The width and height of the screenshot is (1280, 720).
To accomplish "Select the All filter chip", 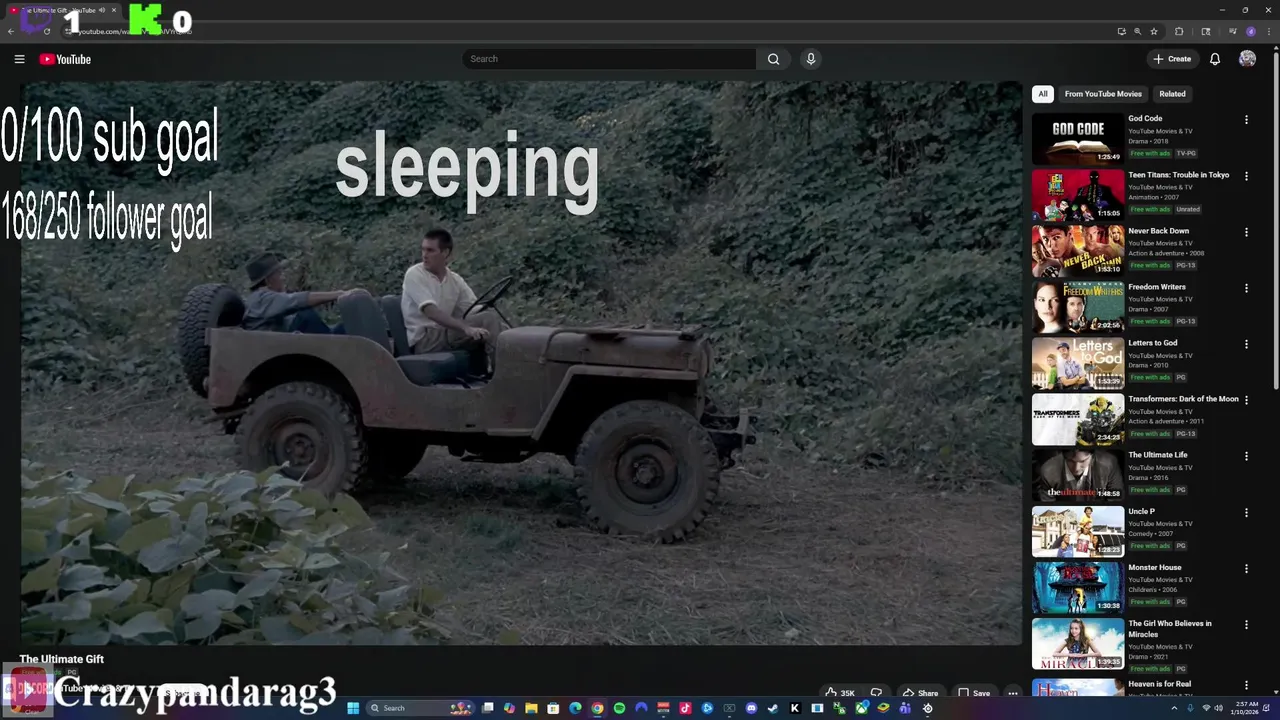I will (x=1042, y=94).
